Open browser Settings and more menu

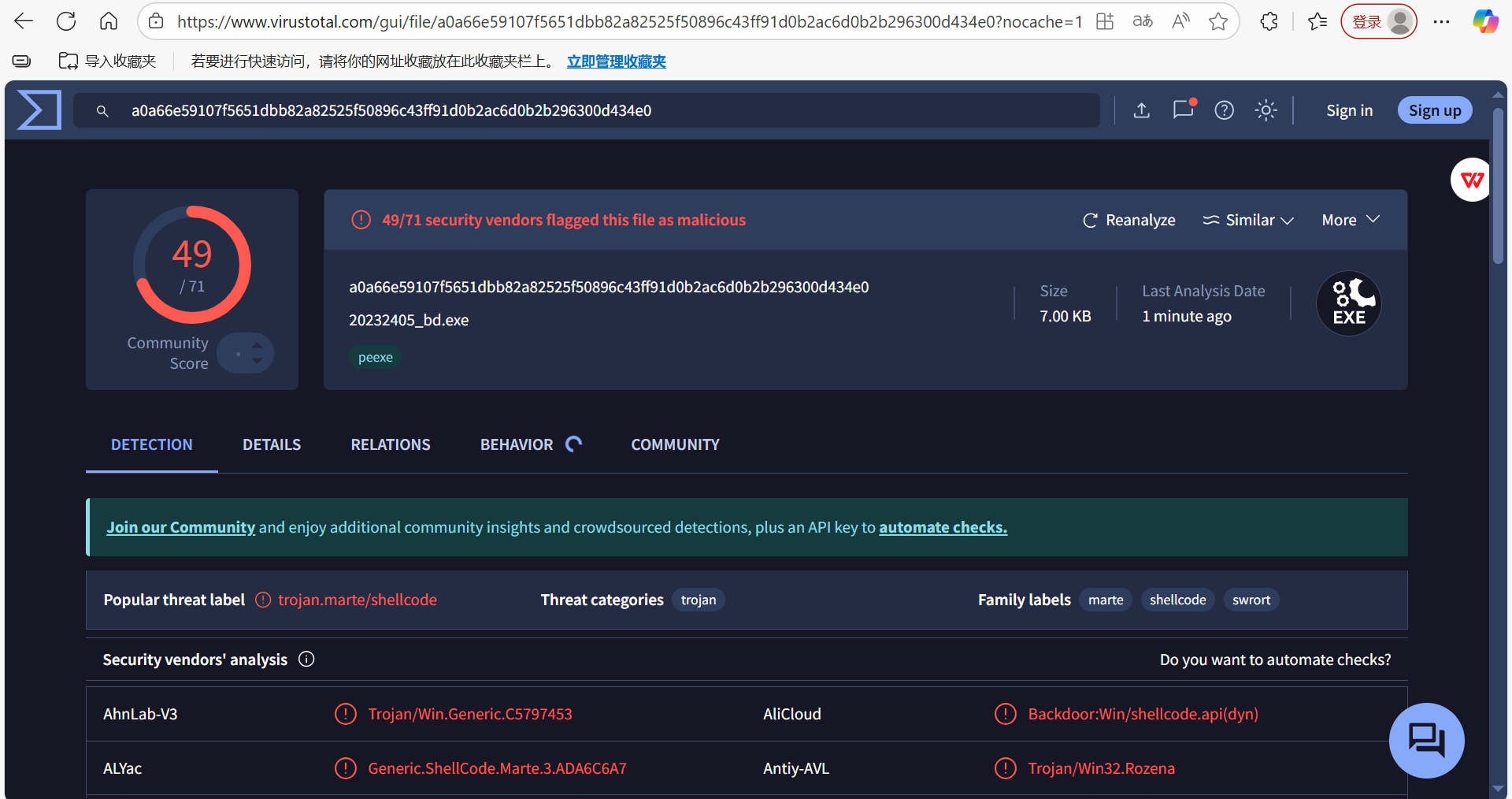1442,21
